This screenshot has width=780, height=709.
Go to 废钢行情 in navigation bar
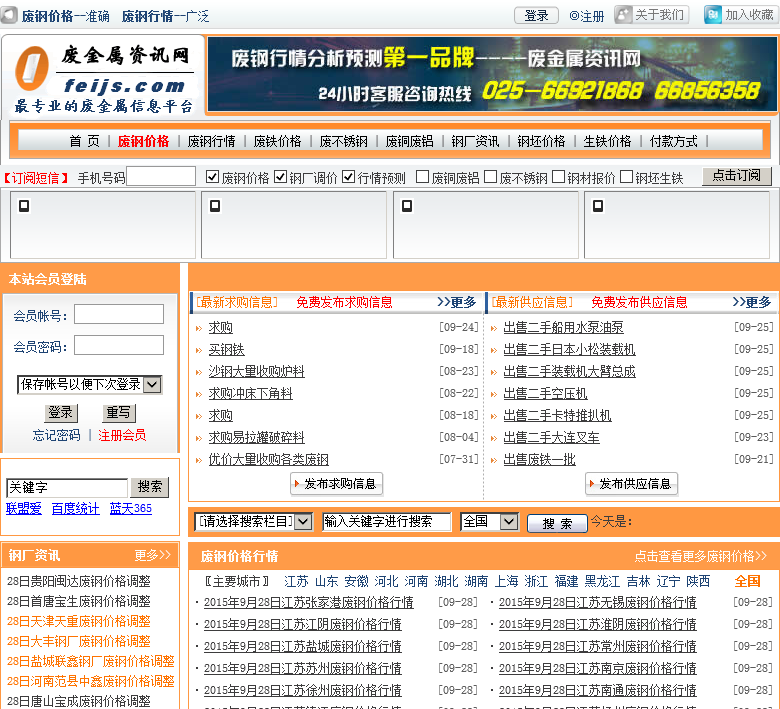211,141
